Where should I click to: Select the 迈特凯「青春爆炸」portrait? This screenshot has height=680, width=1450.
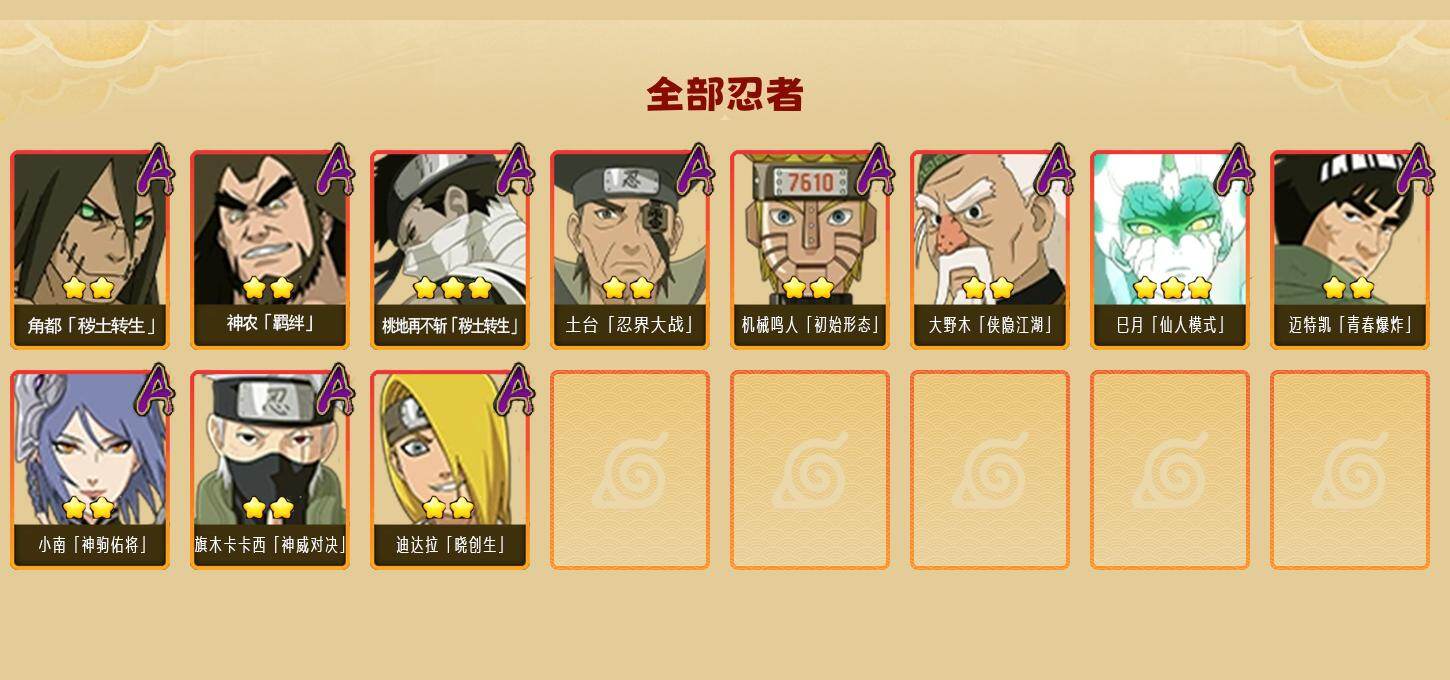click(x=1350, y=250)
